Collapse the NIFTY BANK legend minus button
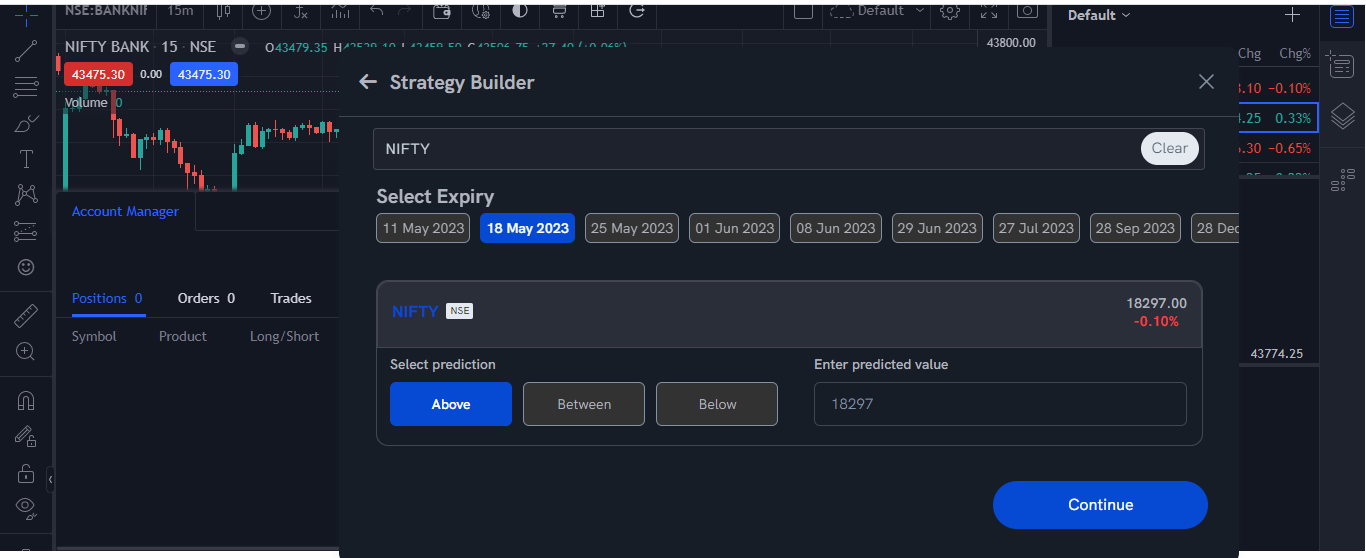This screenshot has width=1366, height=558. 239,46
